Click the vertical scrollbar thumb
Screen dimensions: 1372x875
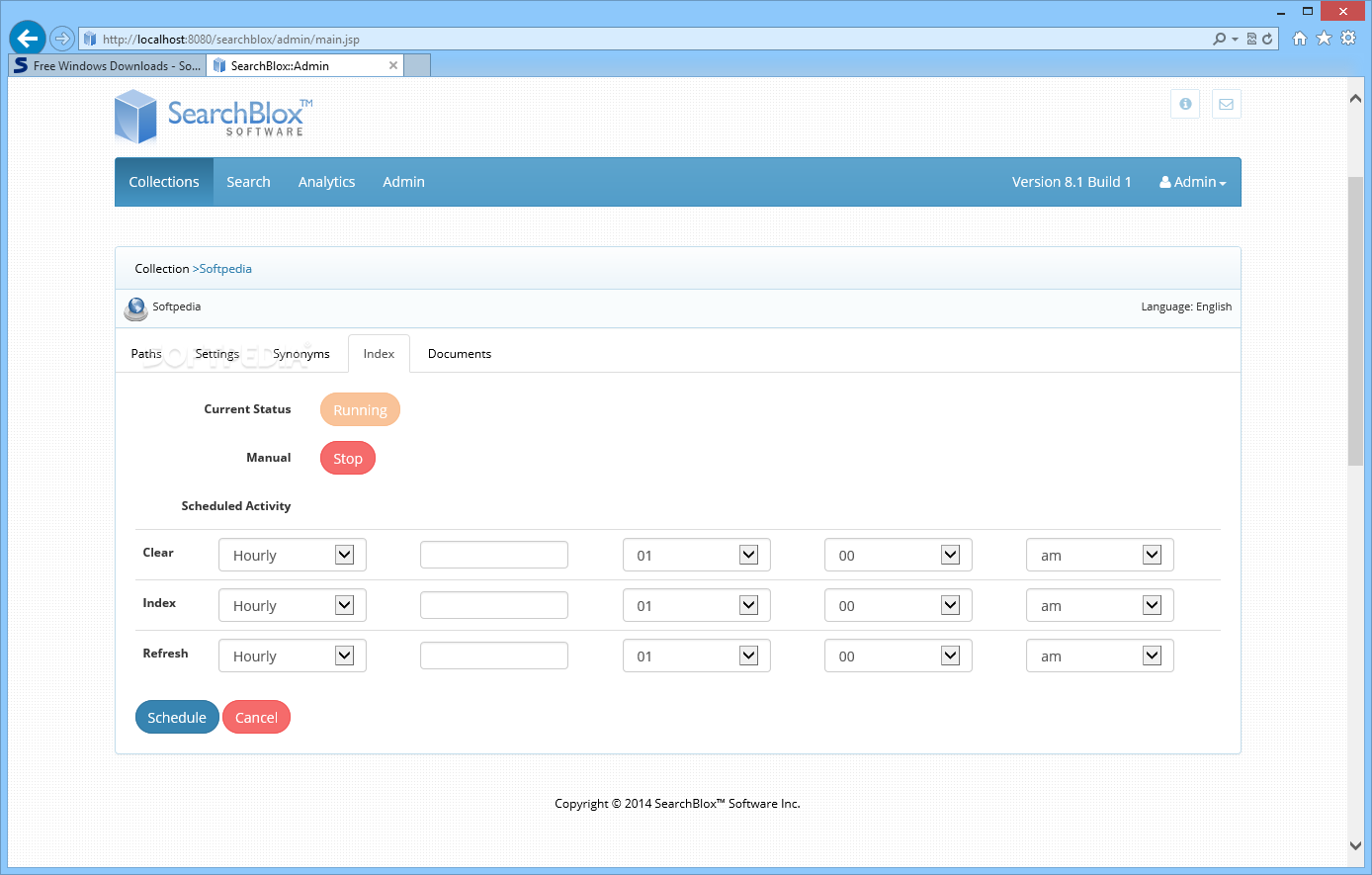pos(1355,320)
